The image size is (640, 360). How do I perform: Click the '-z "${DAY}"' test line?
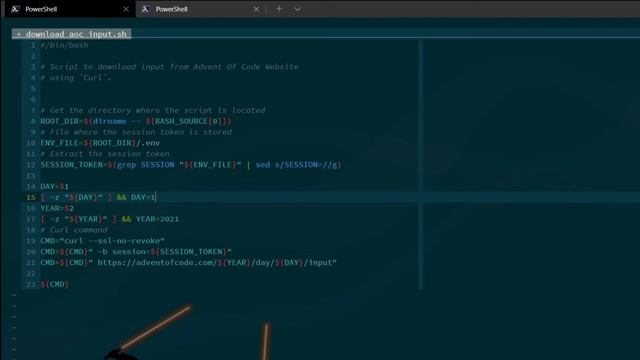(x=98, y=198)
